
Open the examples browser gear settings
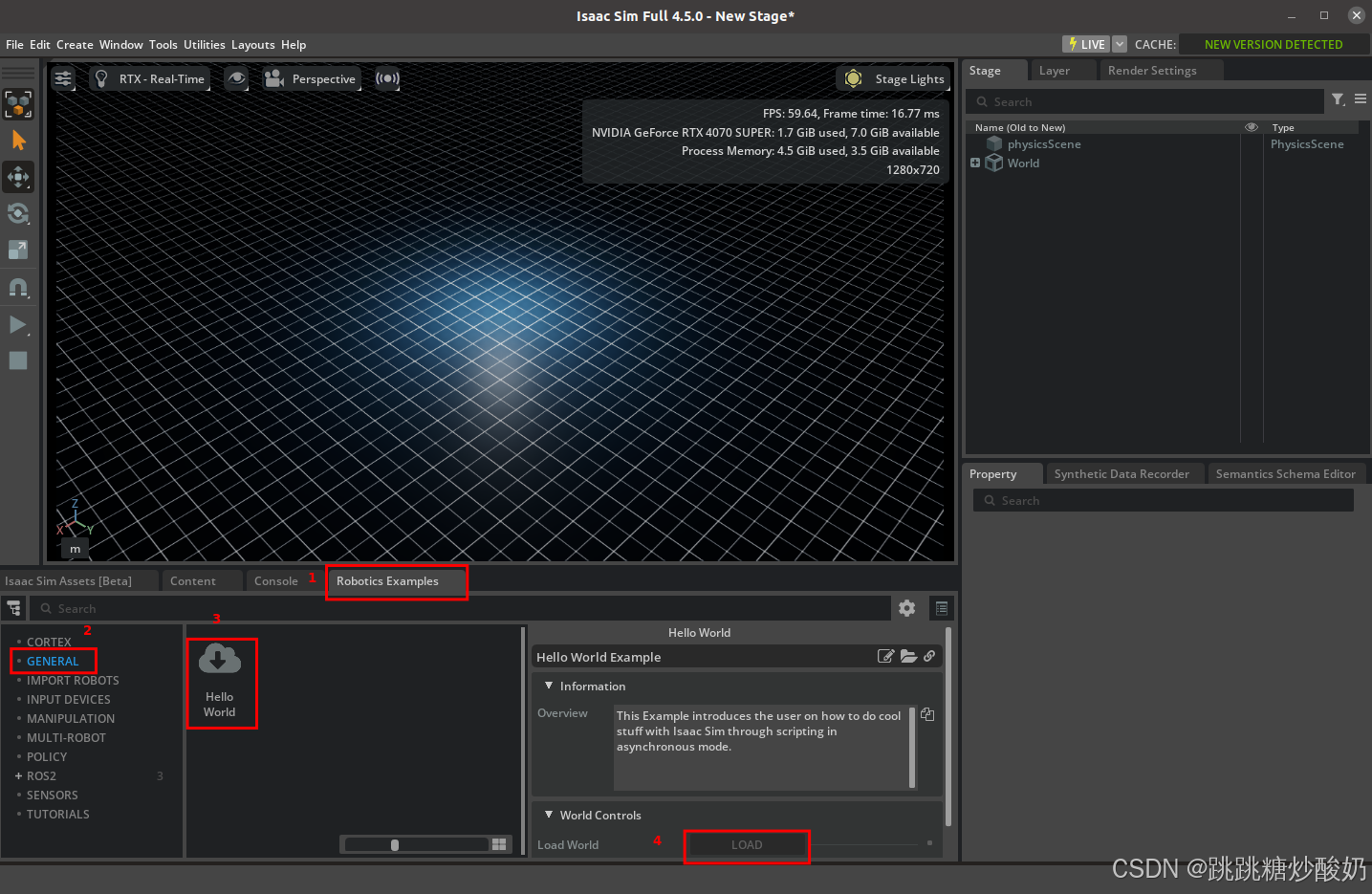pos(907,608)
